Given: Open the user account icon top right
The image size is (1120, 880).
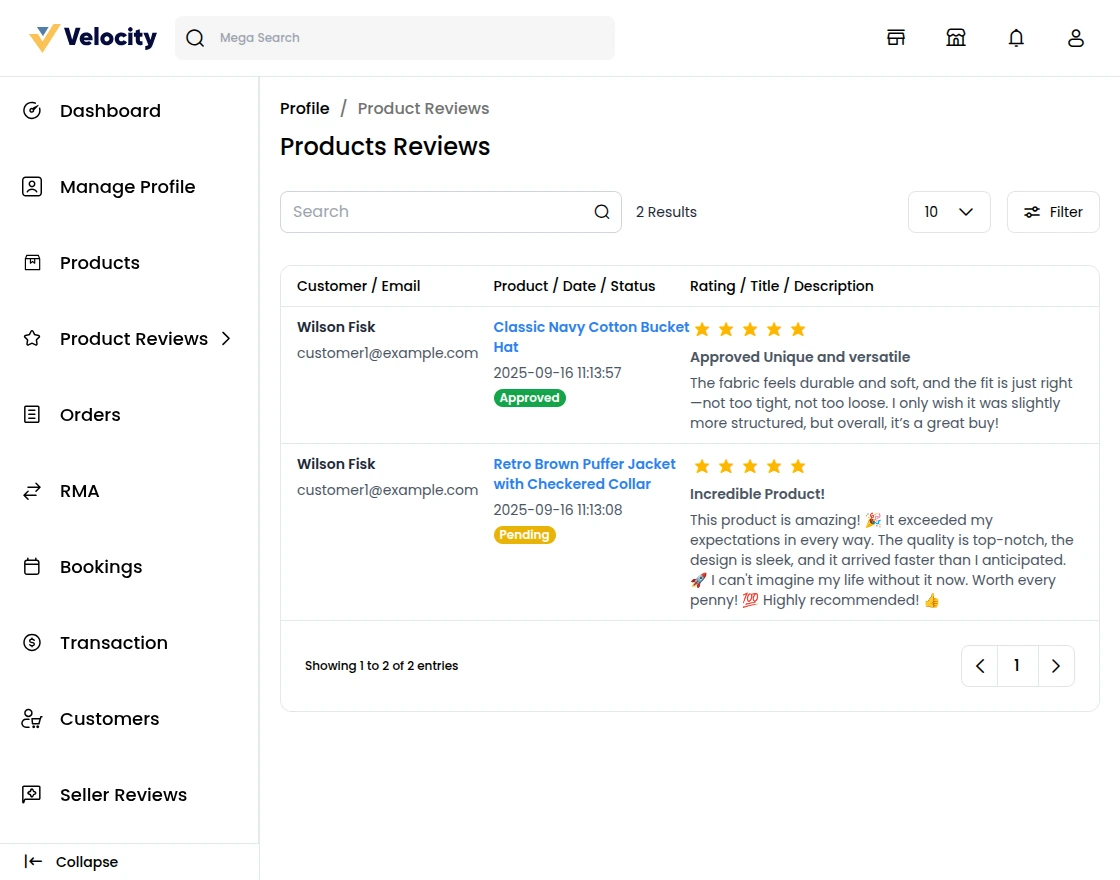Looking at the screenshot, I should (x=1076, y=37).
